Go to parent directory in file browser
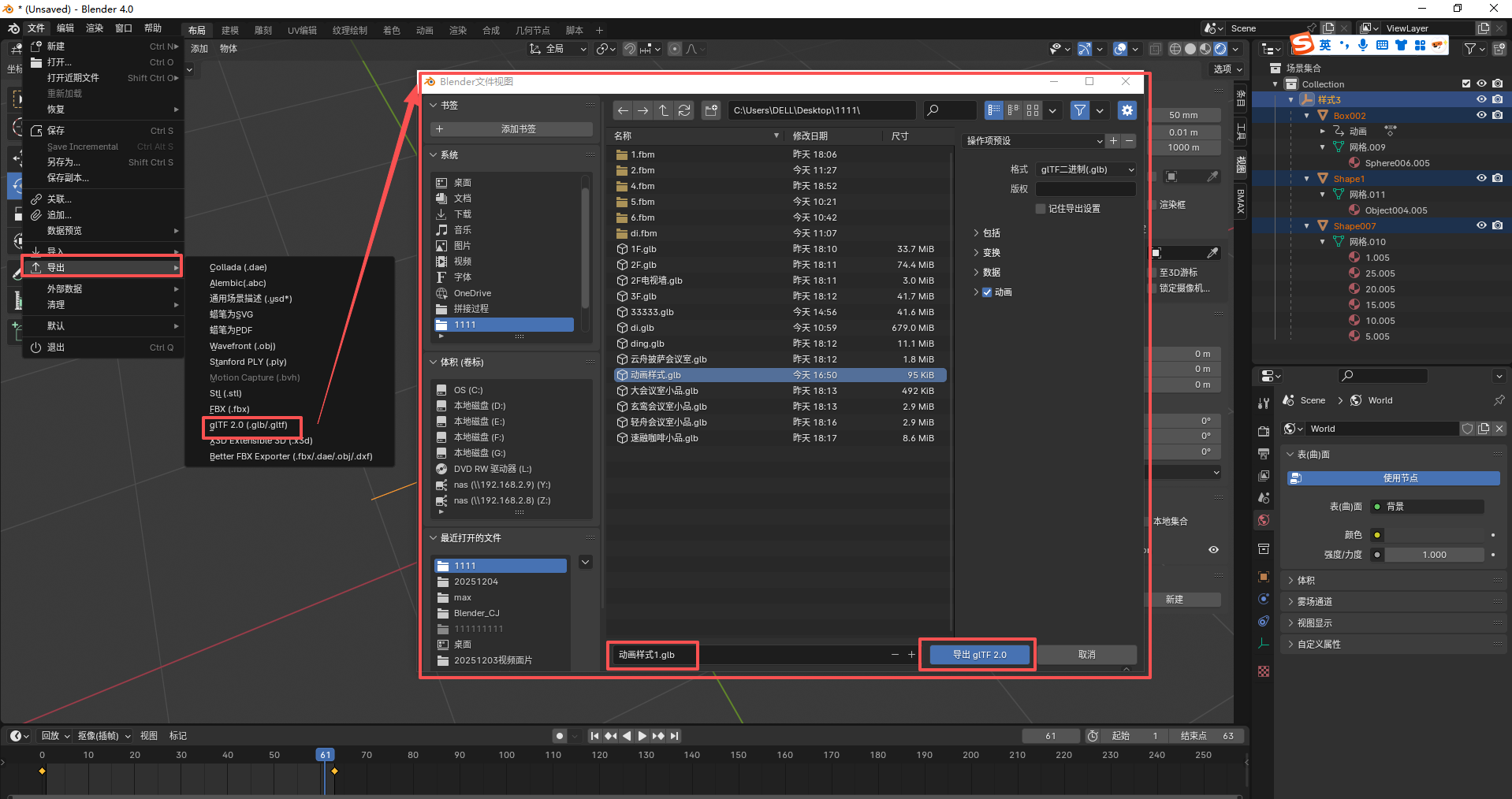The height and width of the screenshot is (799, 1512). click(664, 110)
